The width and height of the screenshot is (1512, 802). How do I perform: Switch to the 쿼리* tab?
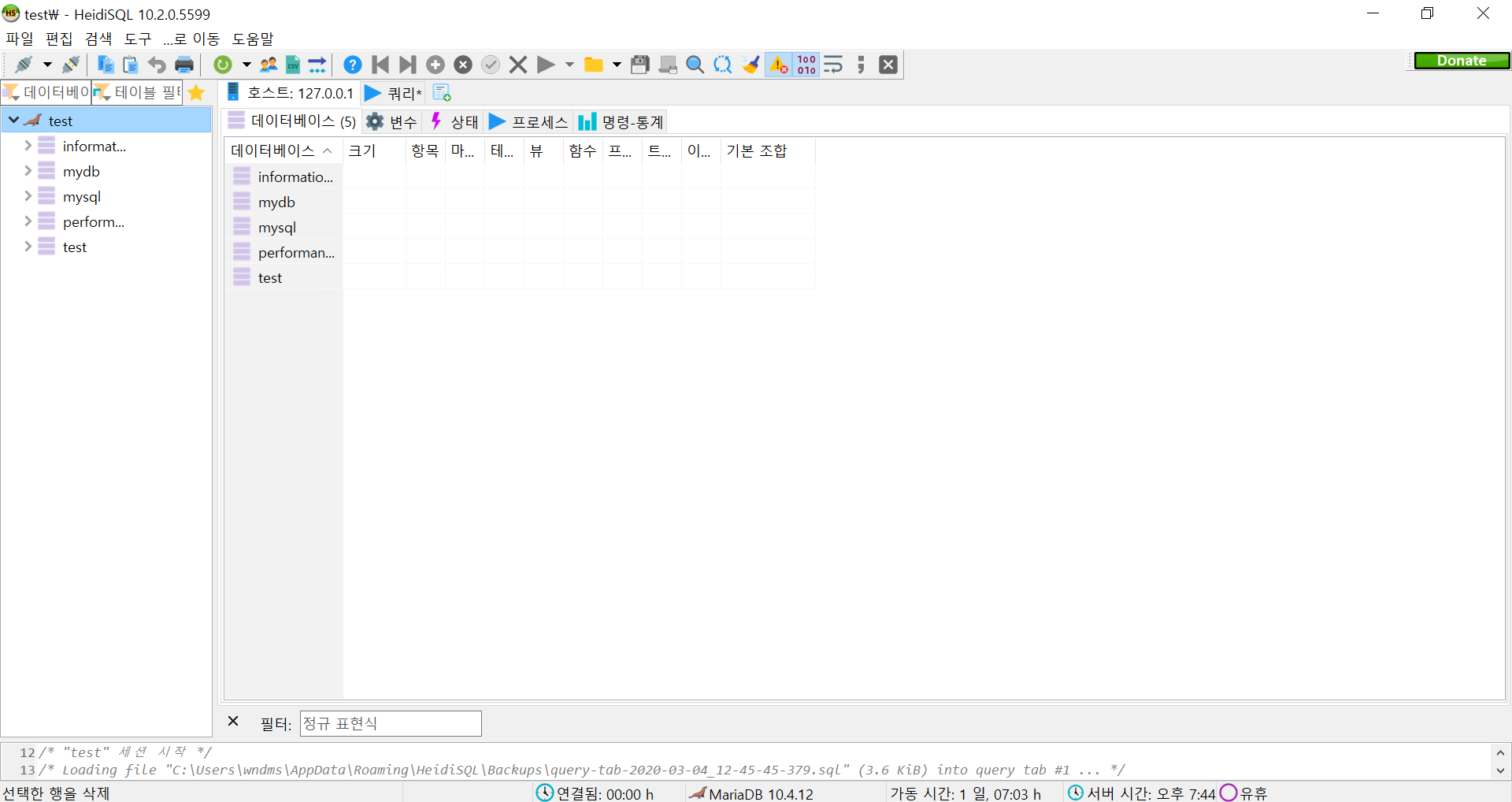pos(394,93)
